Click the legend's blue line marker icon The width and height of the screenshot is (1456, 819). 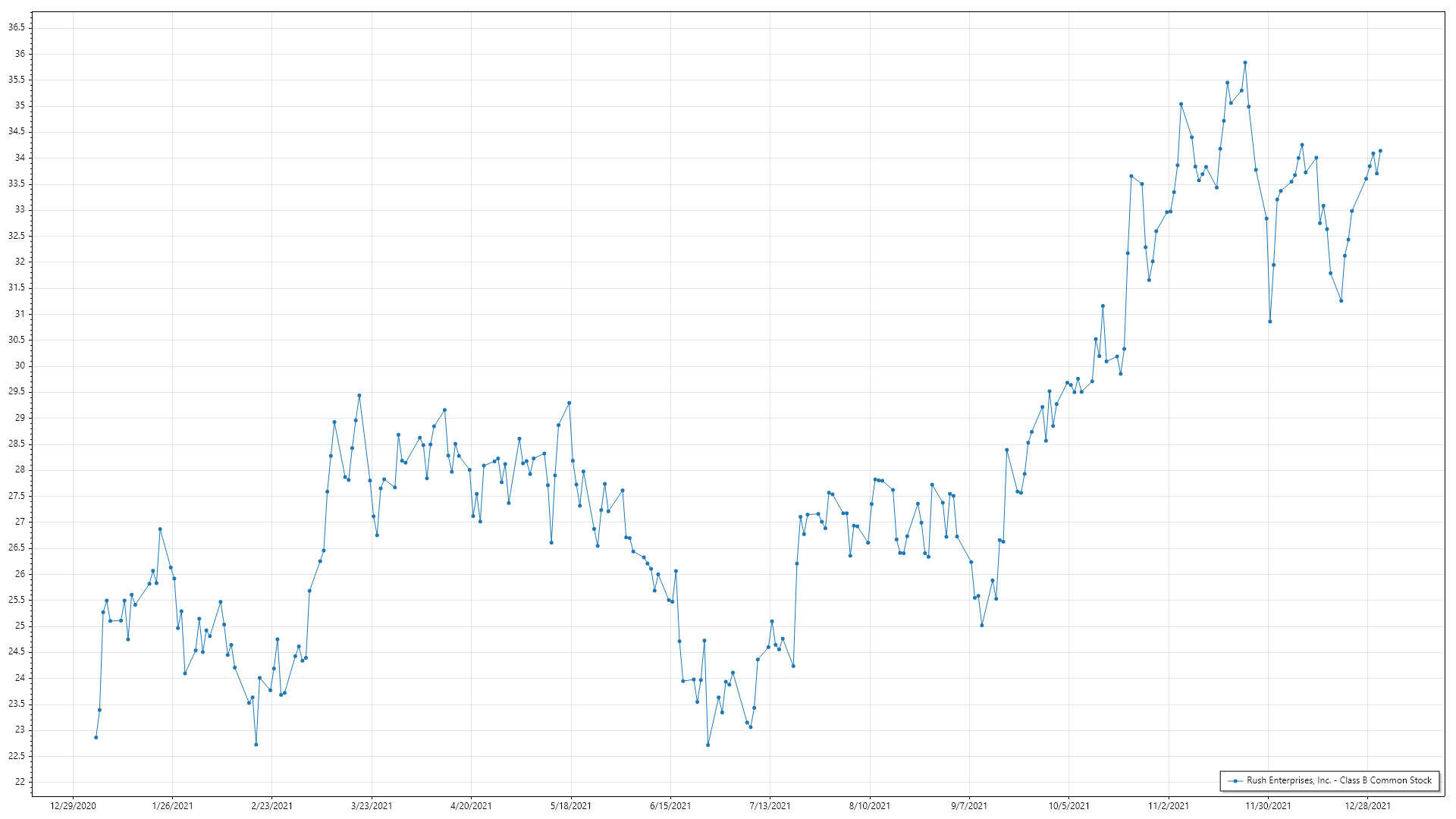coord(1235,780)
